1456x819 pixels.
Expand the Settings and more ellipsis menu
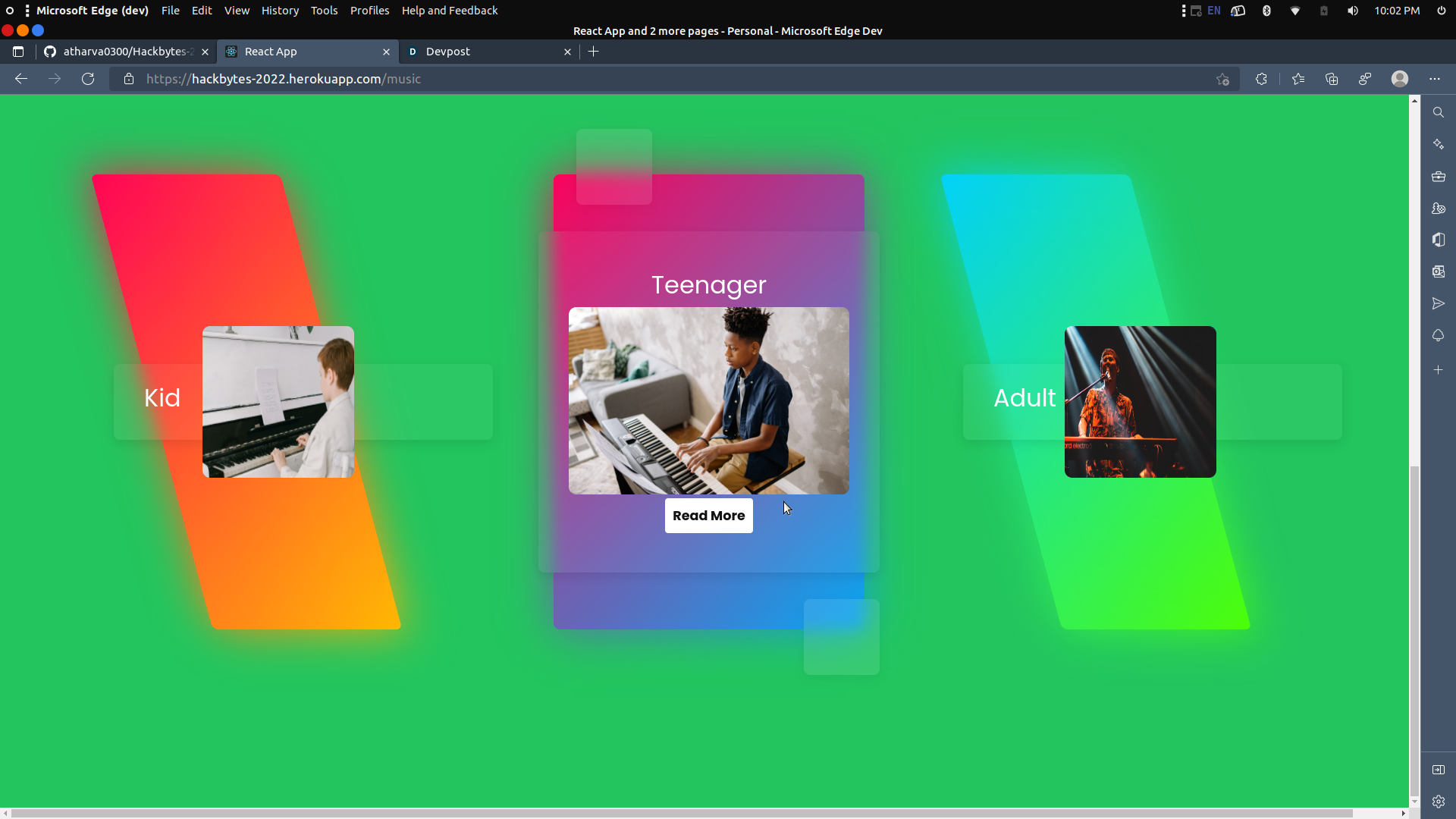(x=1434, y=79)
